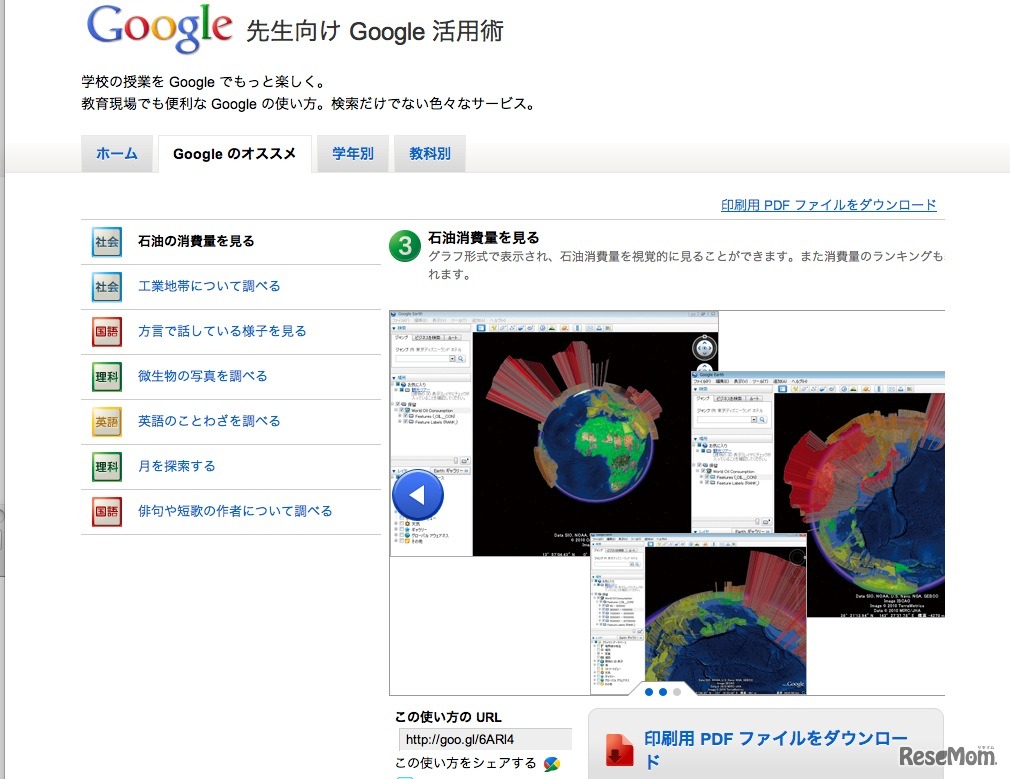This screenshot has height=779, width=1010.
Task: Click the 理科 icon next to 微生物の写真を調べる
Action: pos(106,376)
